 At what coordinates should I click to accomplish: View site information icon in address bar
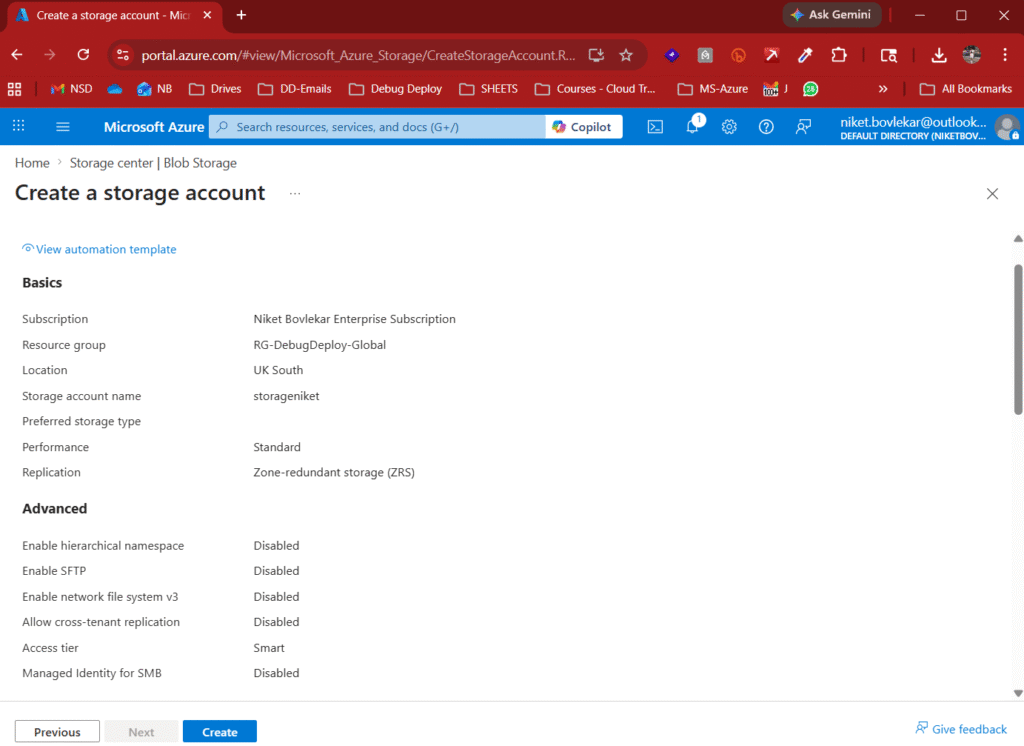click(123, 55)
